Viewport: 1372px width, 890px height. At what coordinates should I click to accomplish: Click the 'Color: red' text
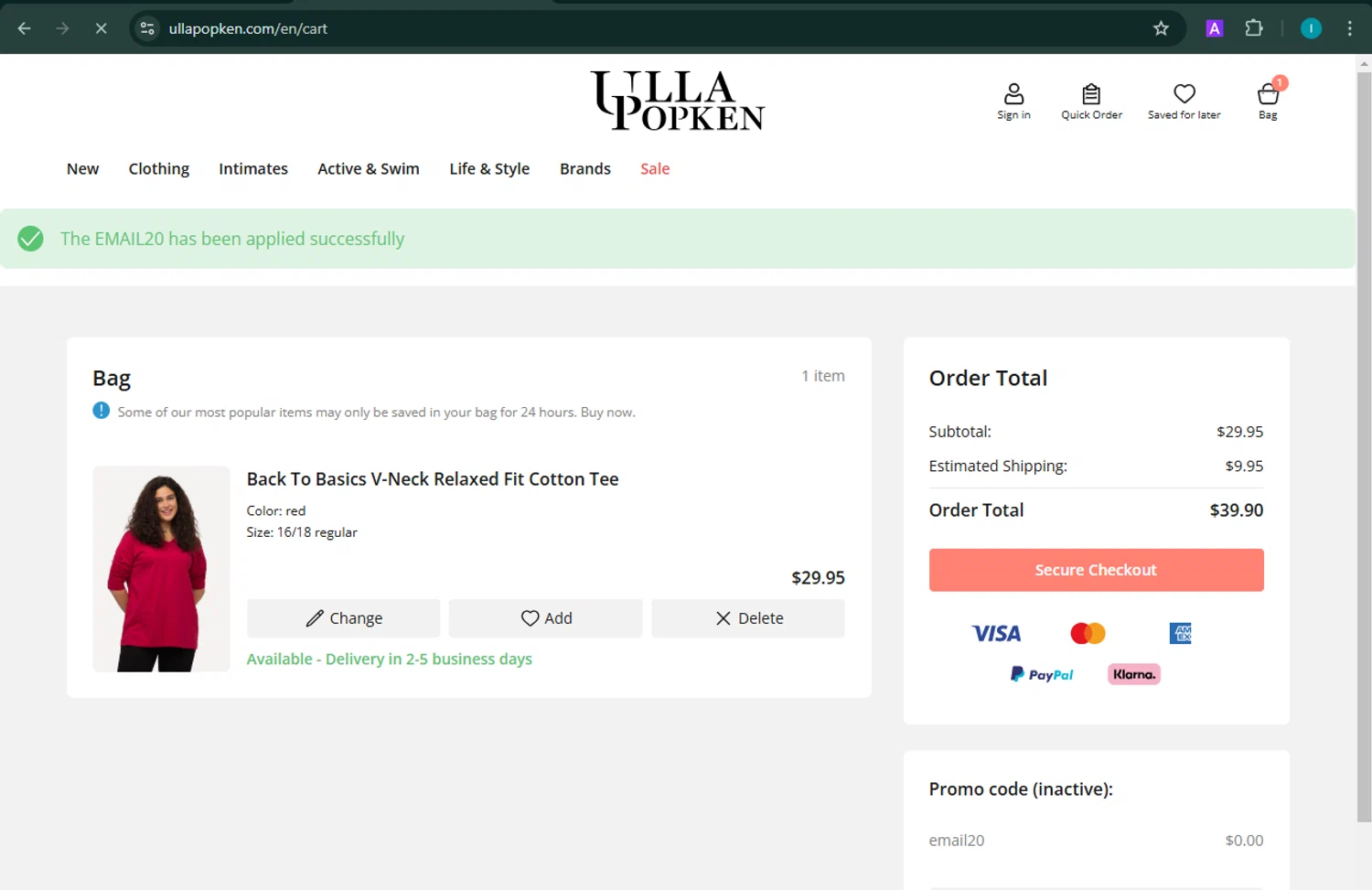(276, 511)
